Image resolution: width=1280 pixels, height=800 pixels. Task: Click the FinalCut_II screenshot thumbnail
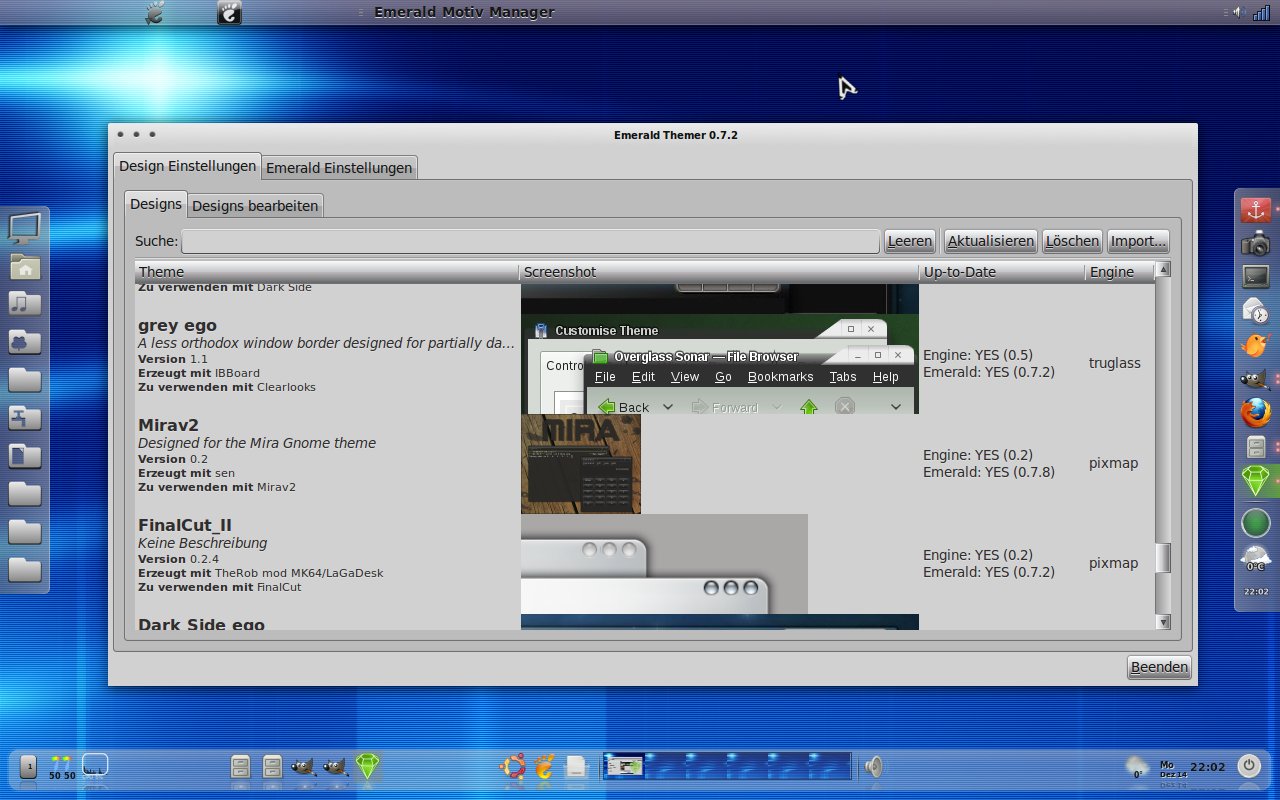pos(664,564)
